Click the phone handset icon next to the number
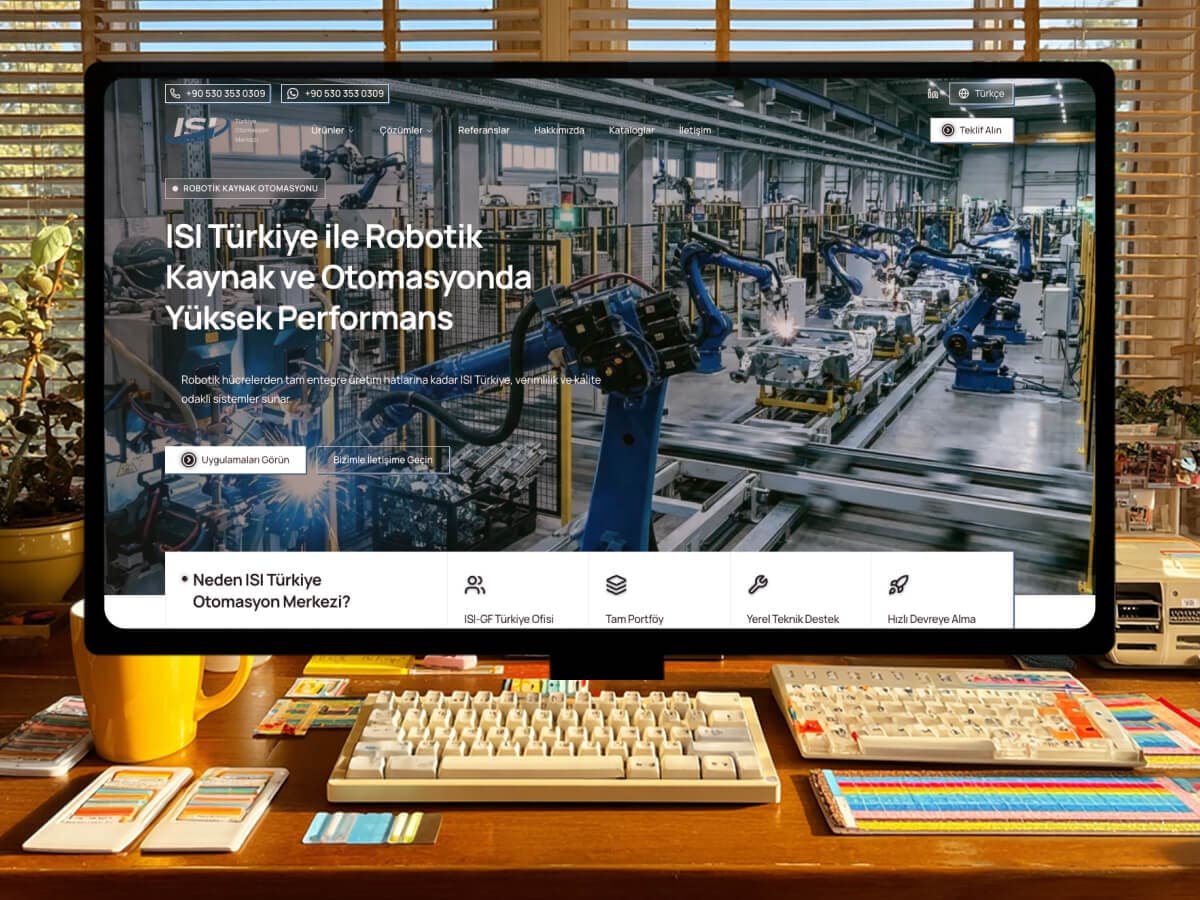The height and width of the screenshot is (900, 1200). [x=174, y=93]
